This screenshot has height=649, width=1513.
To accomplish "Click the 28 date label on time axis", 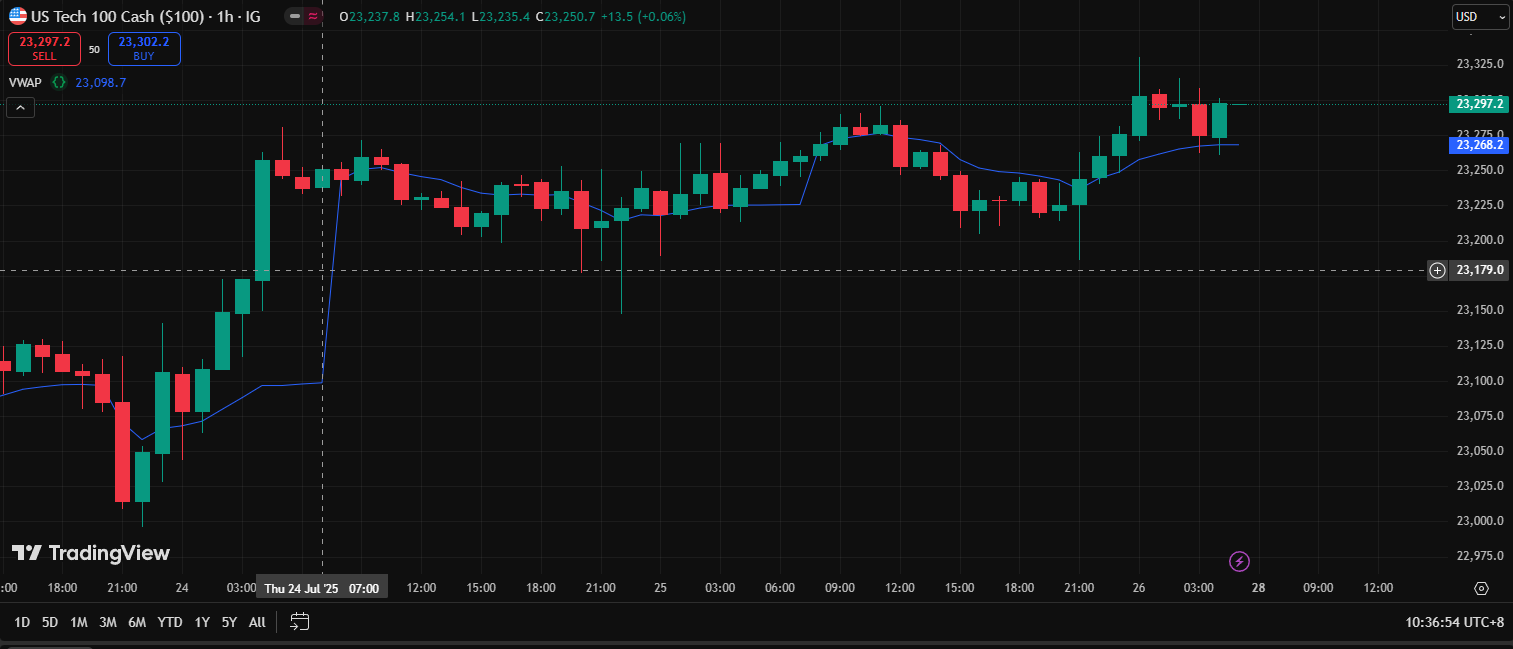I will pyautogui.click(x=1258, y=588).
